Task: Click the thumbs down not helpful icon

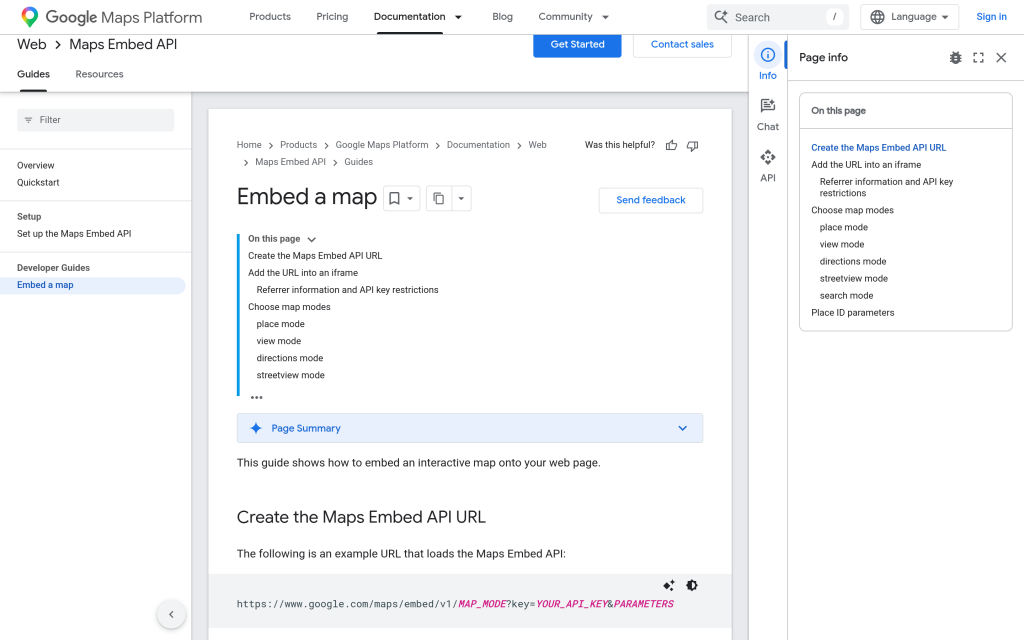Action: tap(692, 146)
